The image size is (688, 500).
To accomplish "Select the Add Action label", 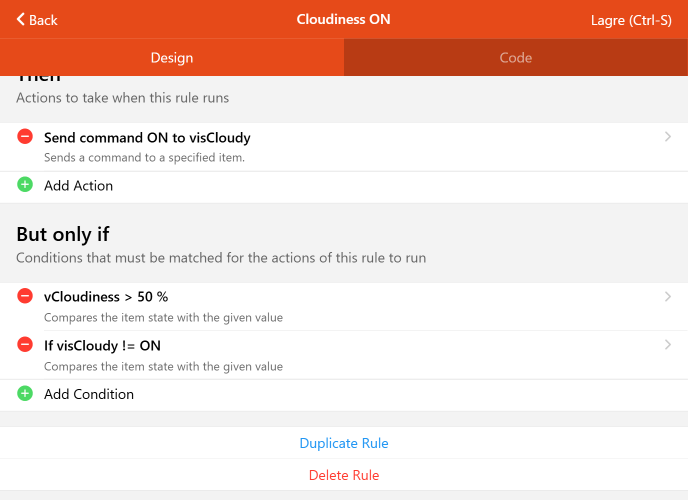I will [78, 186].
